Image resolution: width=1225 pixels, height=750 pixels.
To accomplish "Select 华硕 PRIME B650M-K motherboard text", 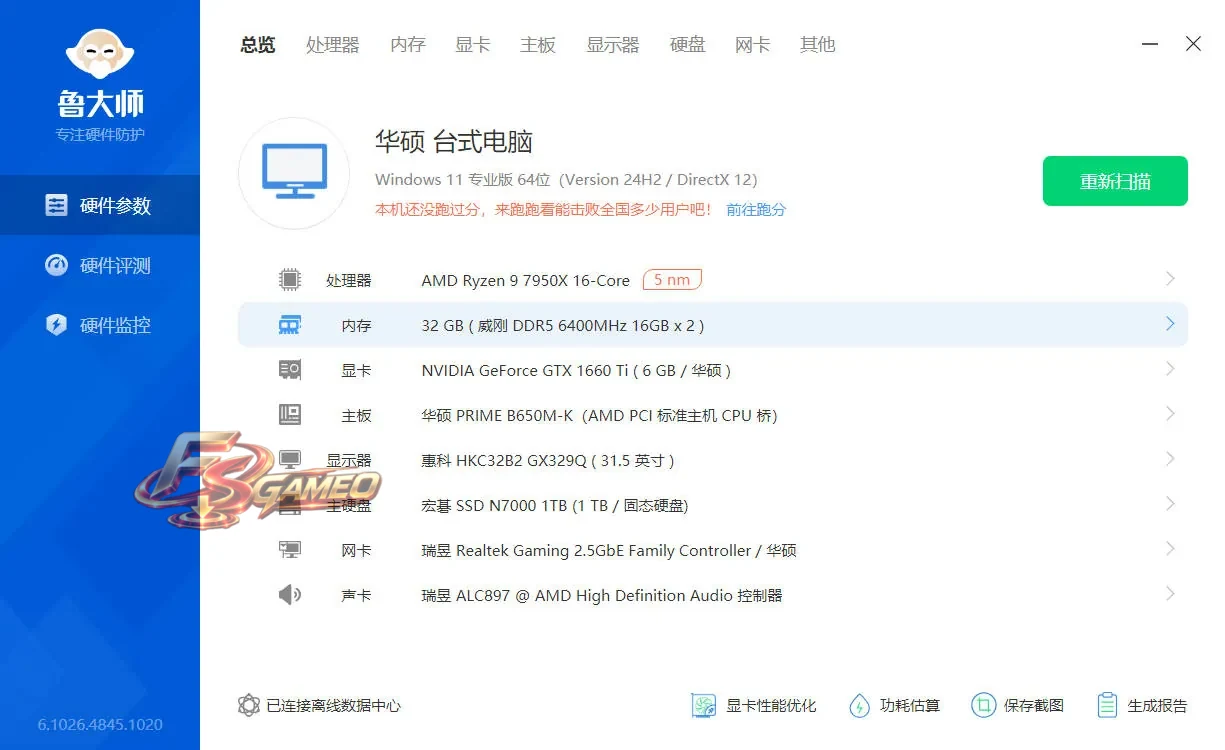I will point(599,416).
